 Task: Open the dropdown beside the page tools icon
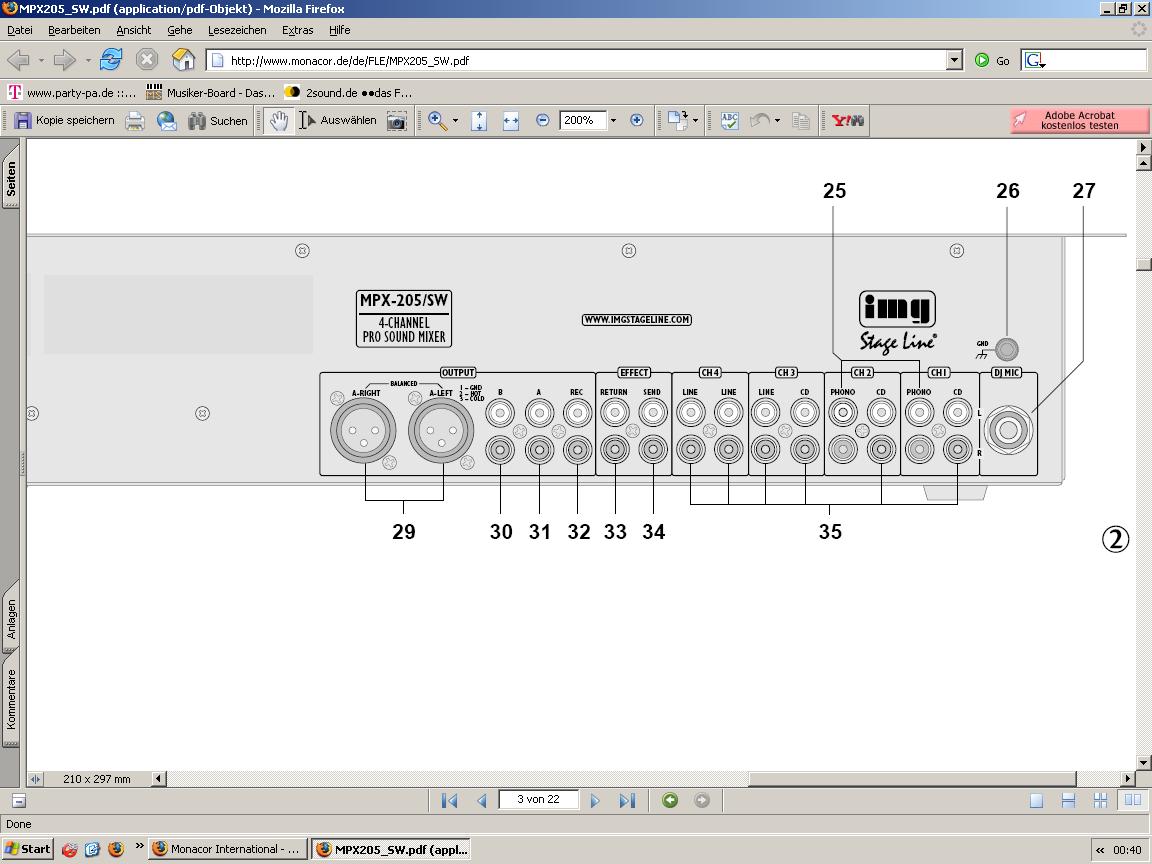pyautogui.click(x=695, y=120)
